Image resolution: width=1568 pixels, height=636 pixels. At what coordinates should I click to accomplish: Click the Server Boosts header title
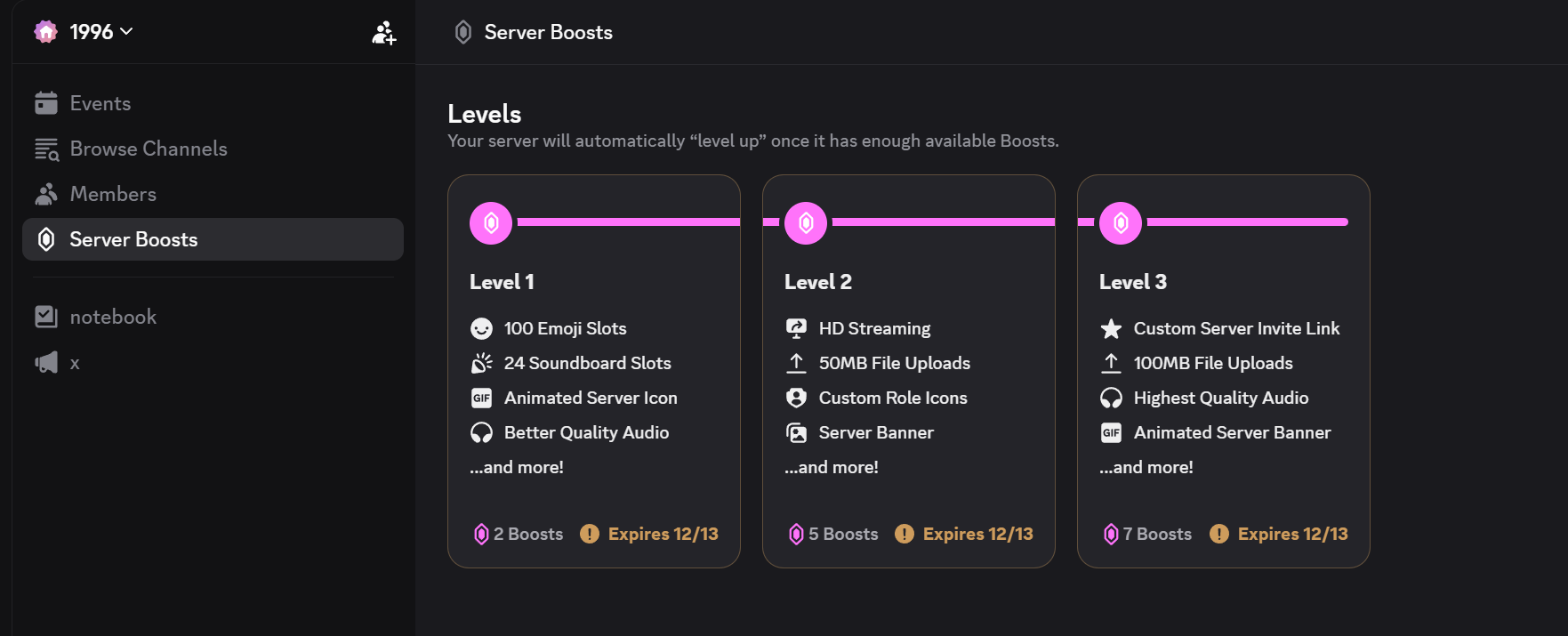click(548, 33)
